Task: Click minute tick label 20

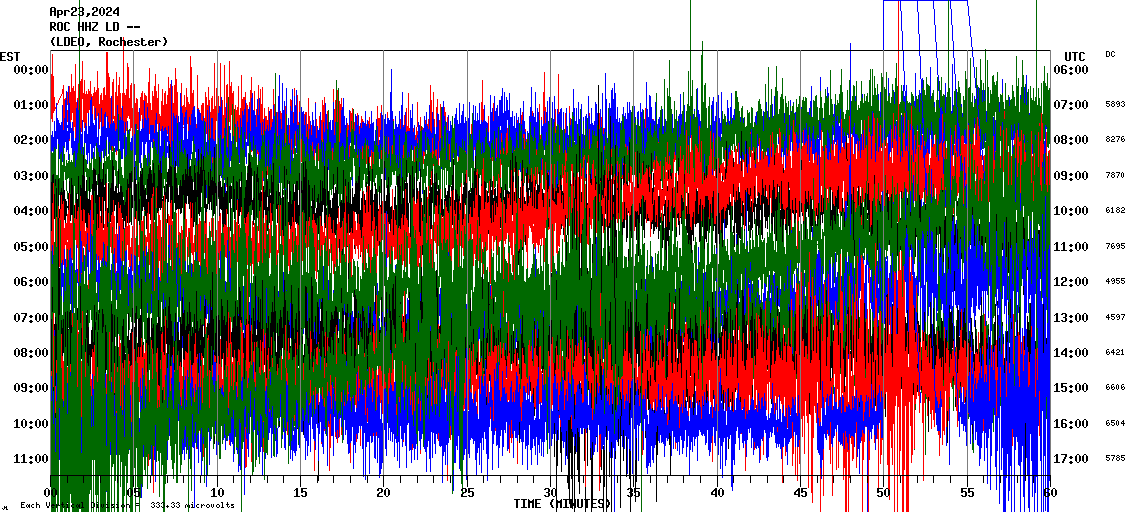Action: coord(383,492)
